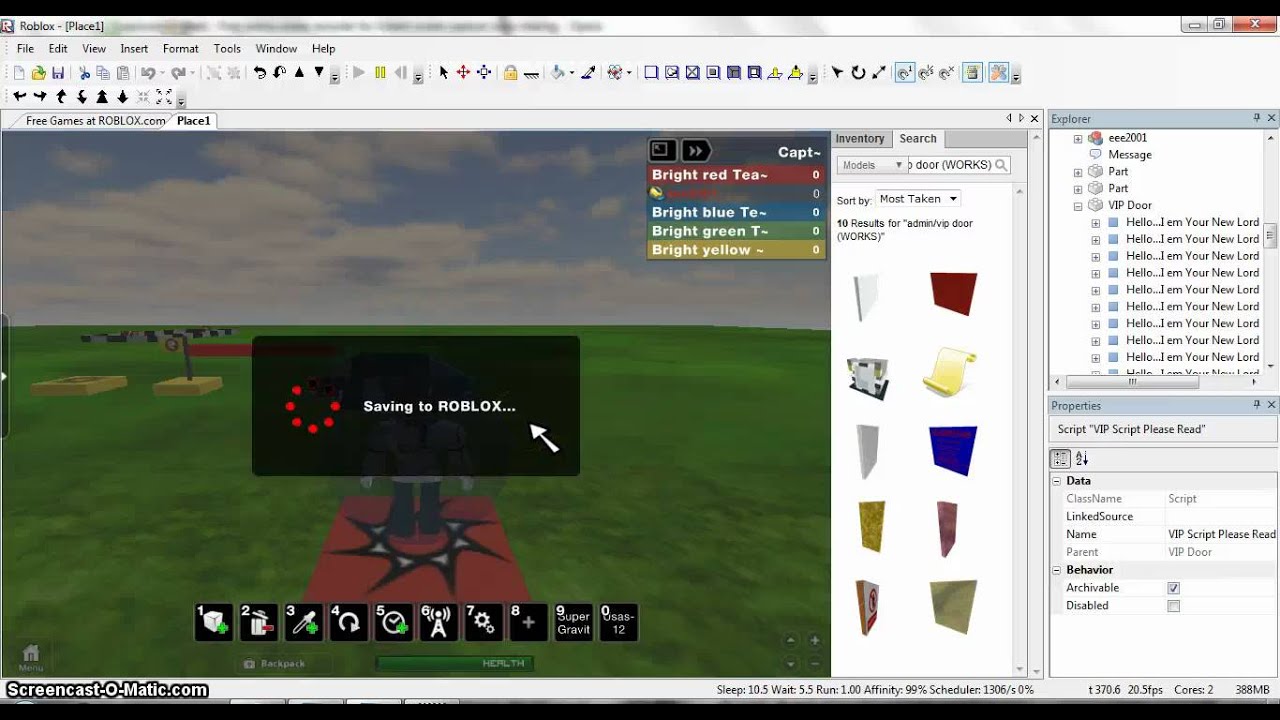Open the Edit menu
Viewport: 1280px width, 720px height.
pos(58,48)
